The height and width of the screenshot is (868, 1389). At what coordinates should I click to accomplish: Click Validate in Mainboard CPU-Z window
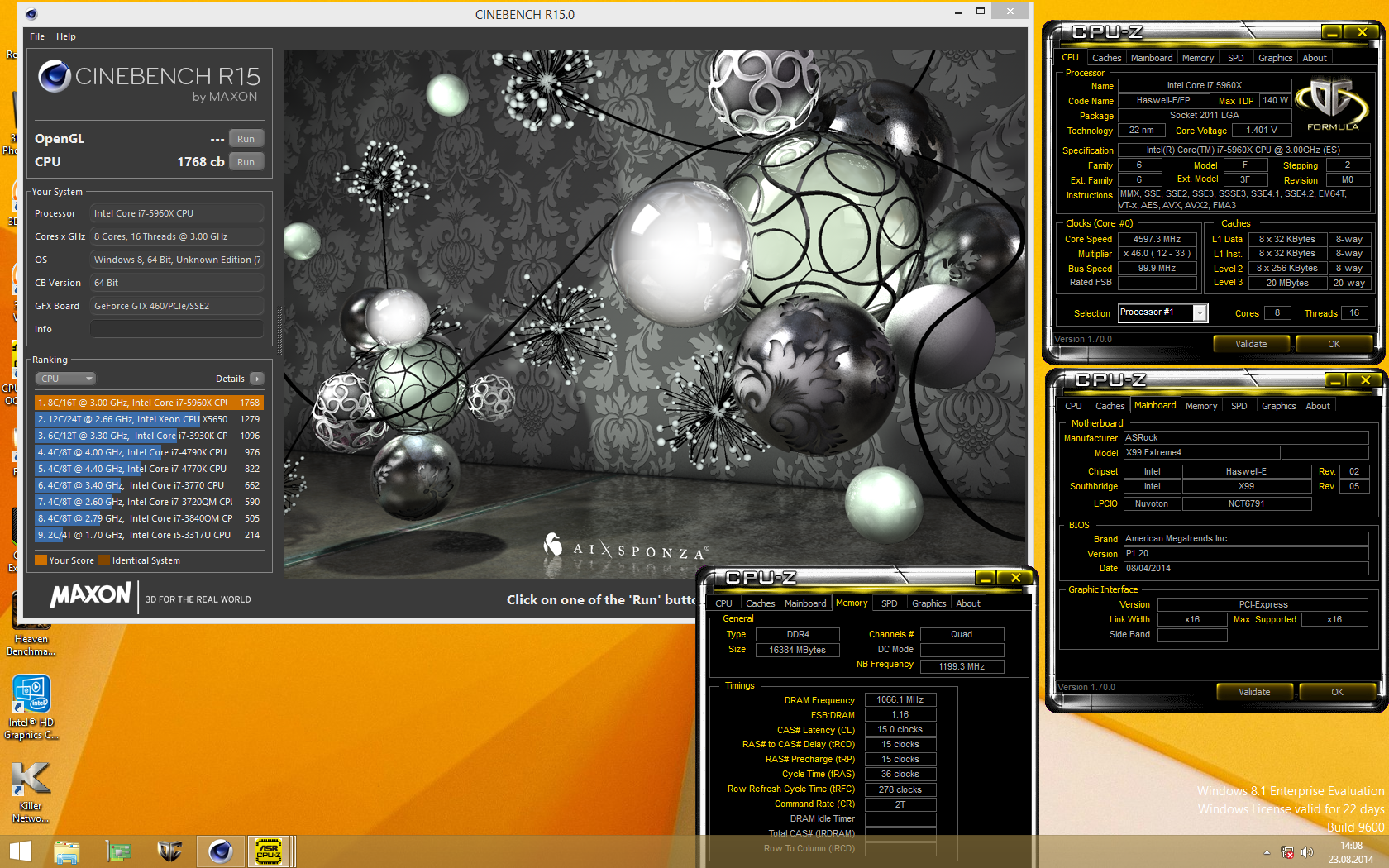pos(1254,692)
